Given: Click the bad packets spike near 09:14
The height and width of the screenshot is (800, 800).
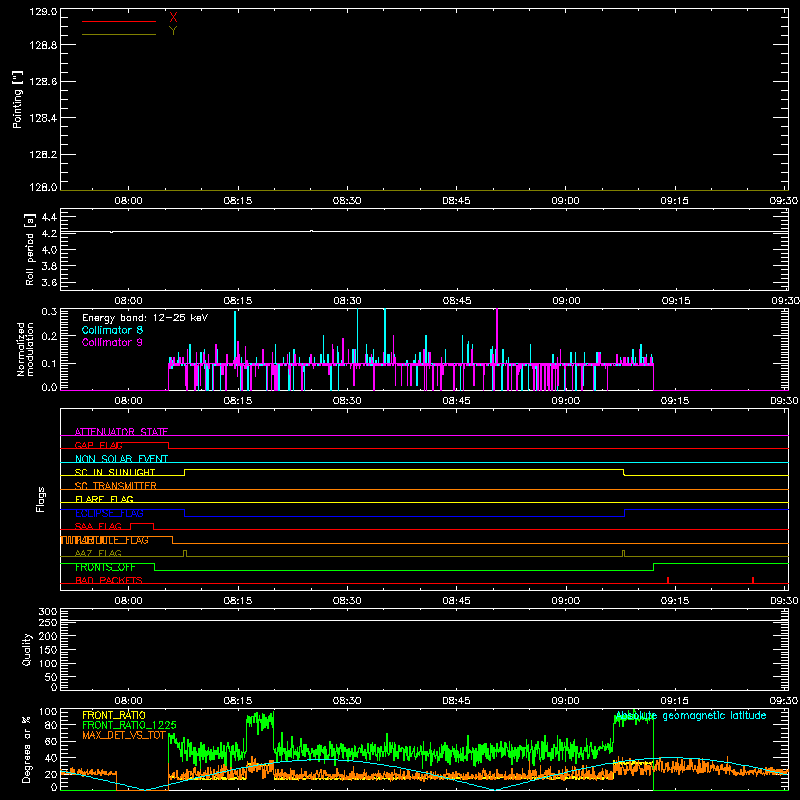Looking at the screenshot, I should 668,580.
